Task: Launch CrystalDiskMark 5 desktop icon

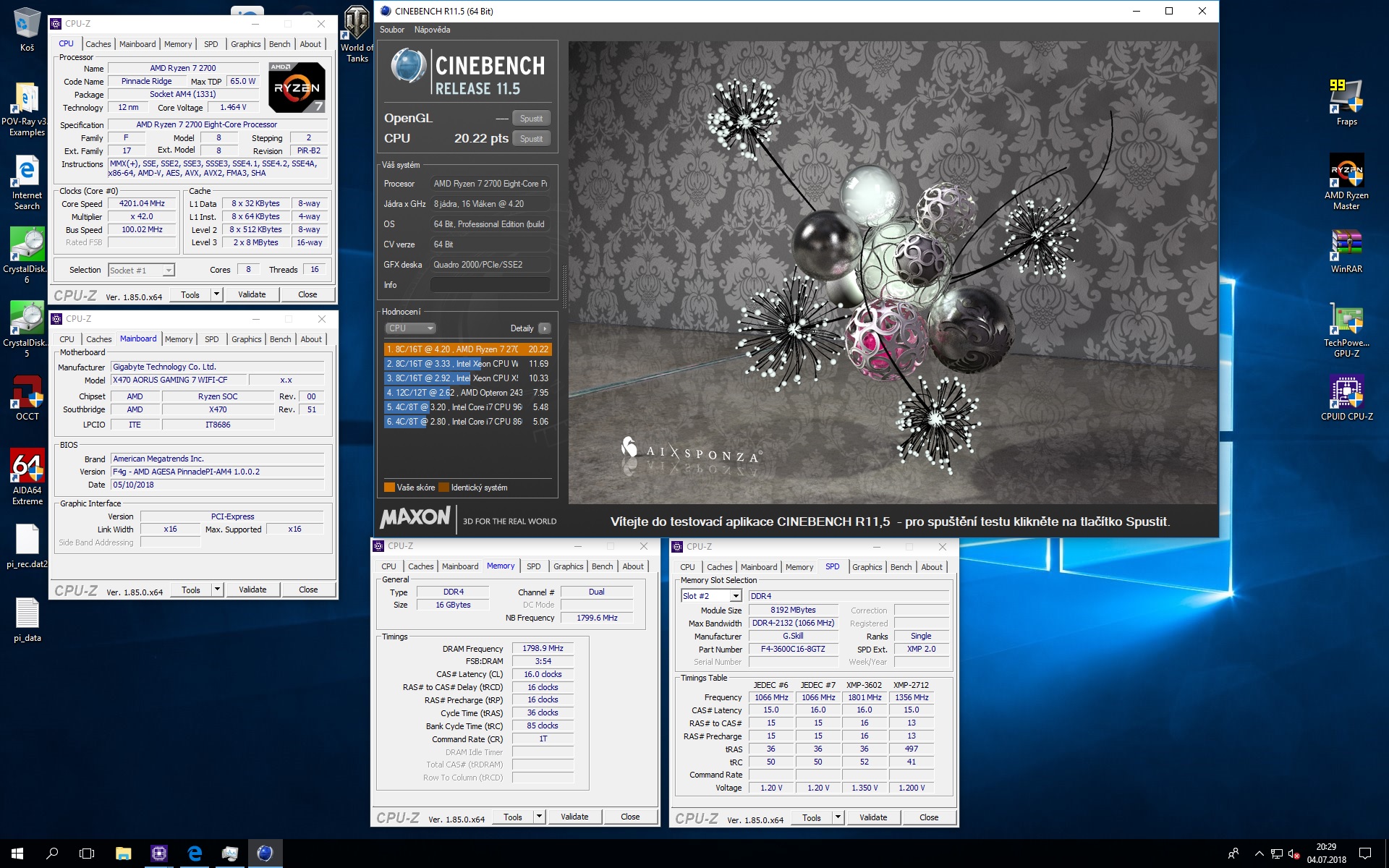Action: click(27, 329)
